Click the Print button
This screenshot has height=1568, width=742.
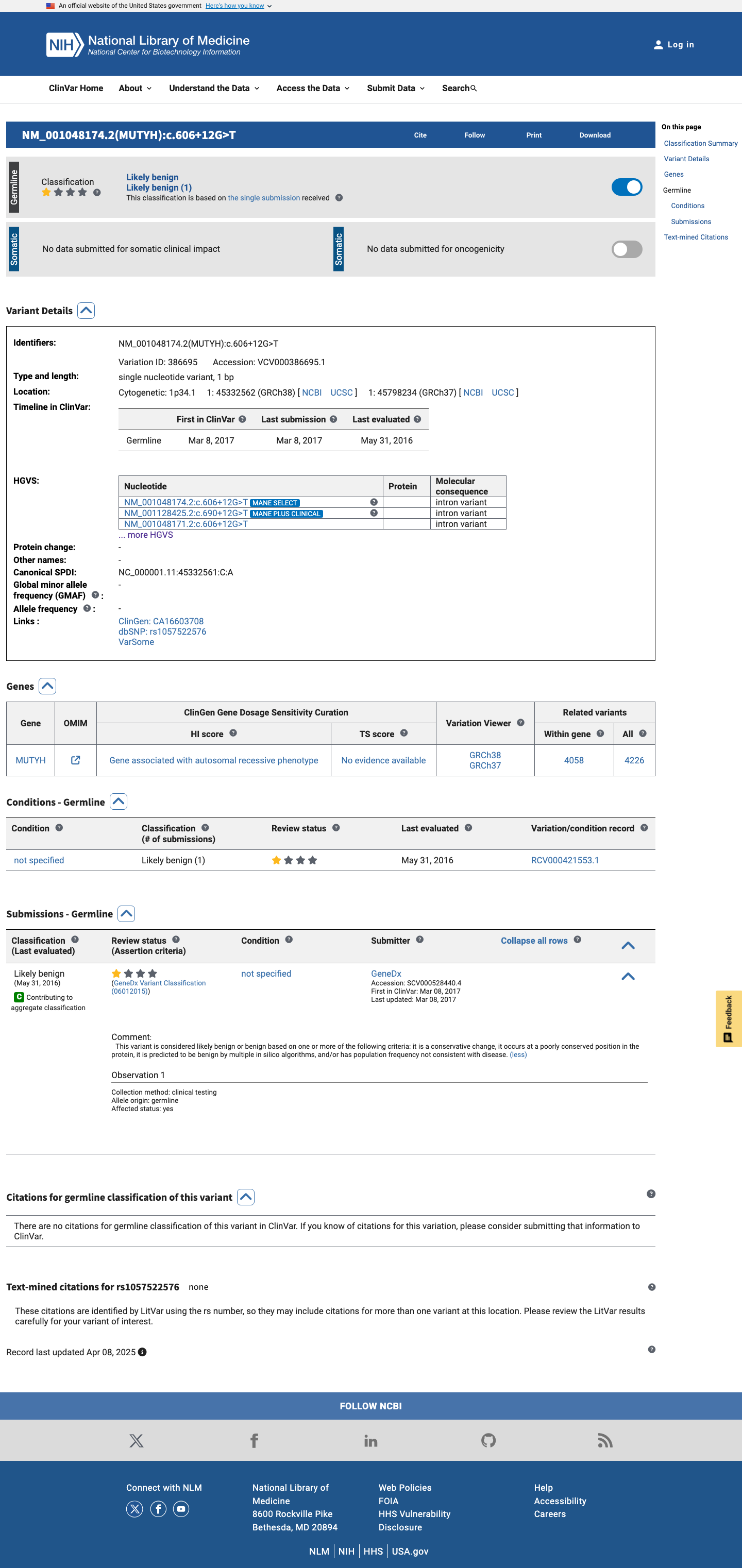pyautogui.click(x=534, y=135)
